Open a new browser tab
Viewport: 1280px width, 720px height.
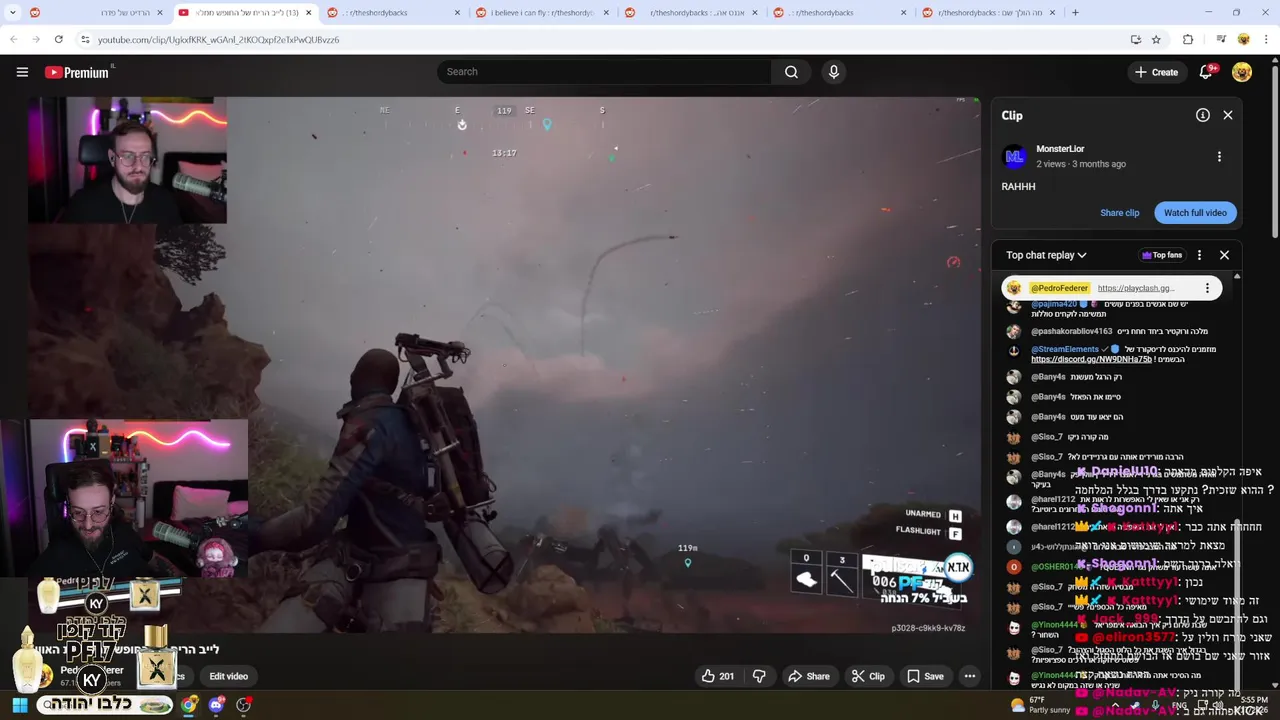pos(1075,12)
